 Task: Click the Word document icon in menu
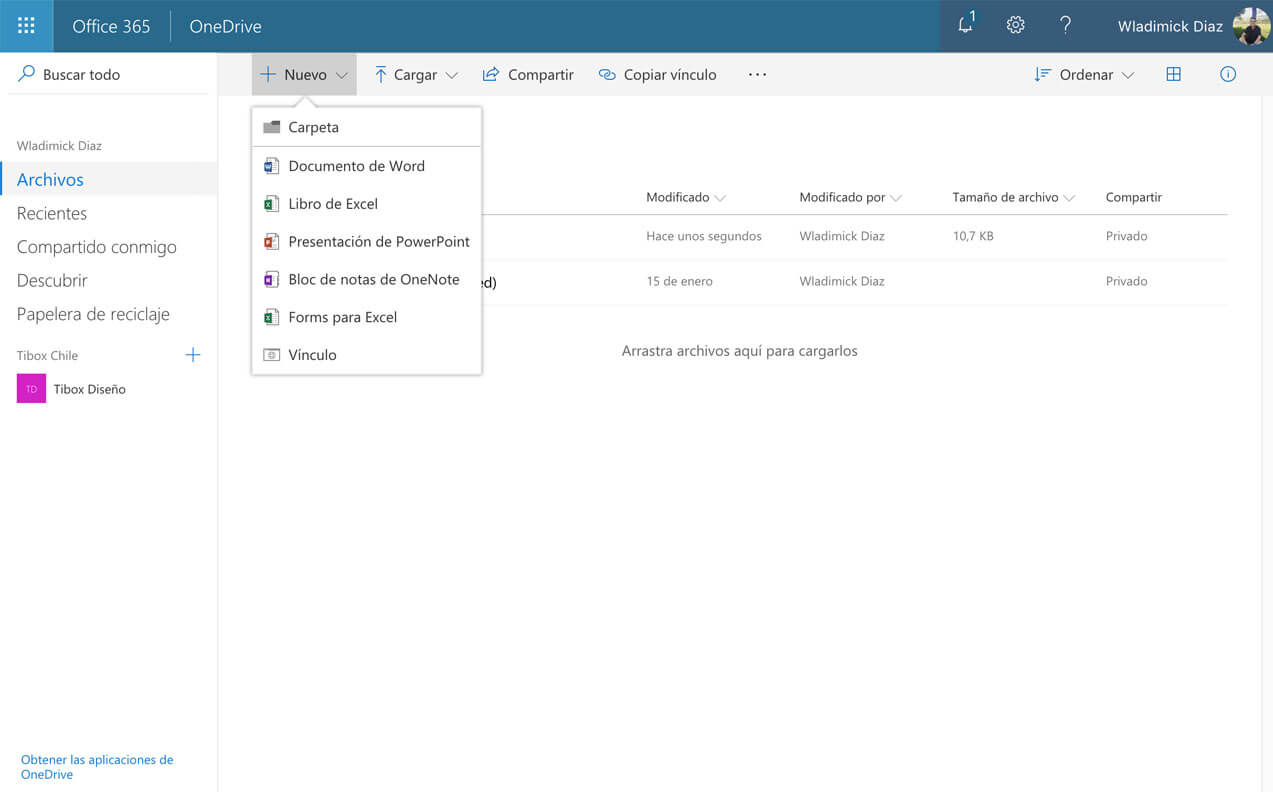pos(271,166)
